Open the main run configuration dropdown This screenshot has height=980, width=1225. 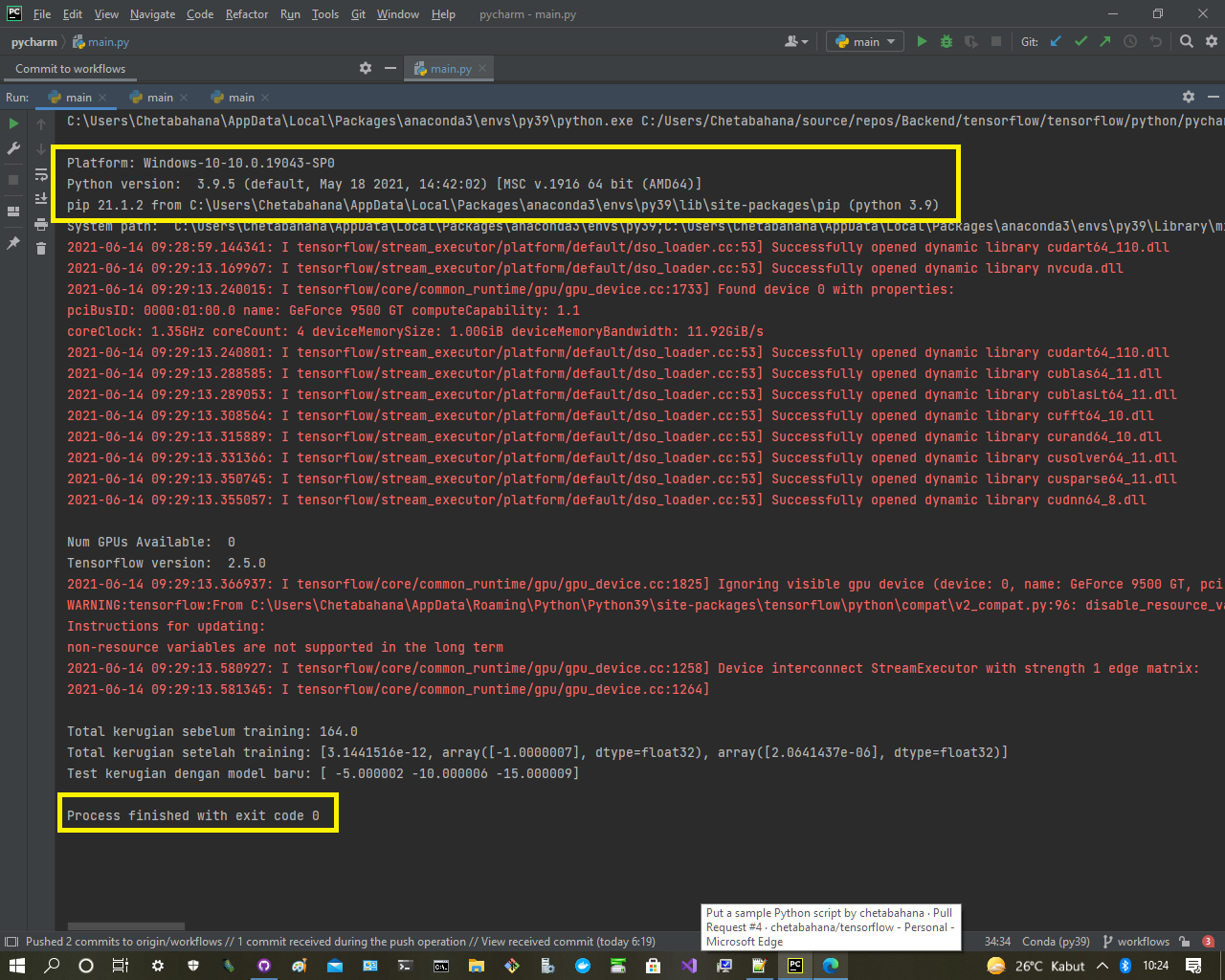[x=866, y=41]
